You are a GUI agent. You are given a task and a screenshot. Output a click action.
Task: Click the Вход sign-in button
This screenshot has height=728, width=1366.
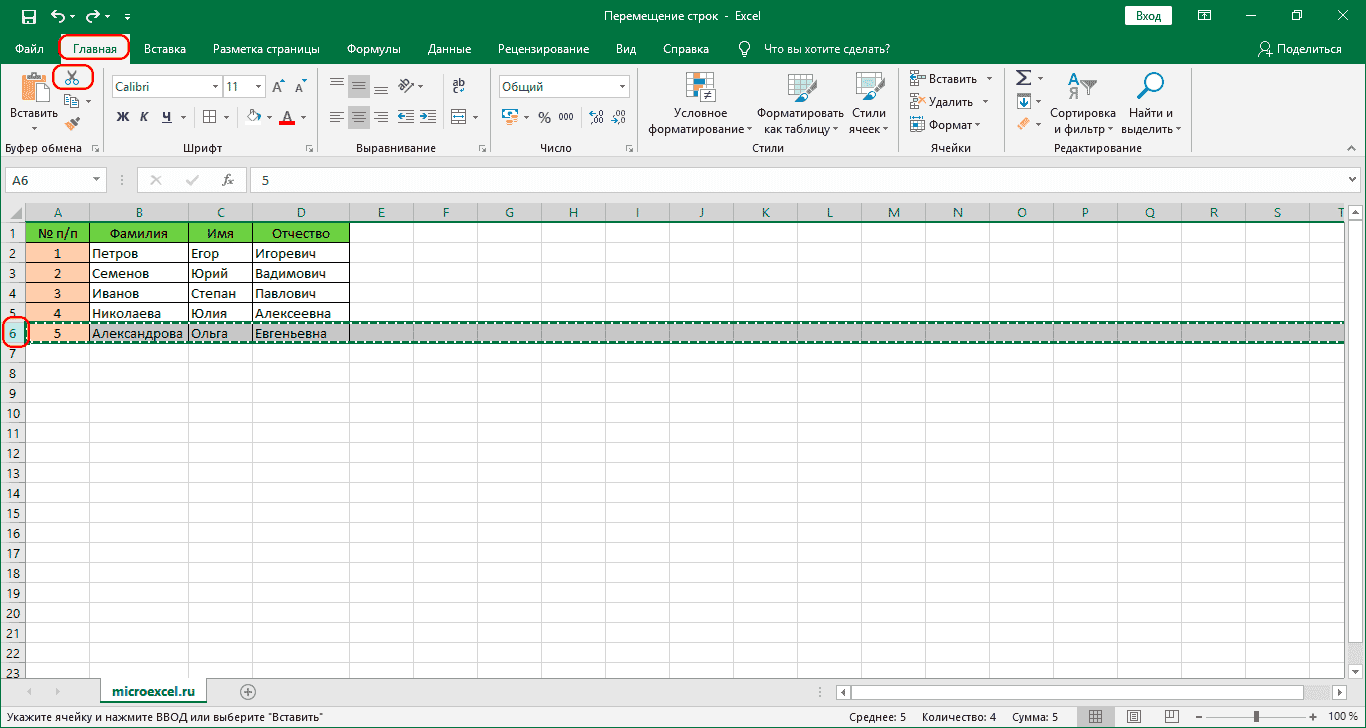click(x=1148, y=16)
